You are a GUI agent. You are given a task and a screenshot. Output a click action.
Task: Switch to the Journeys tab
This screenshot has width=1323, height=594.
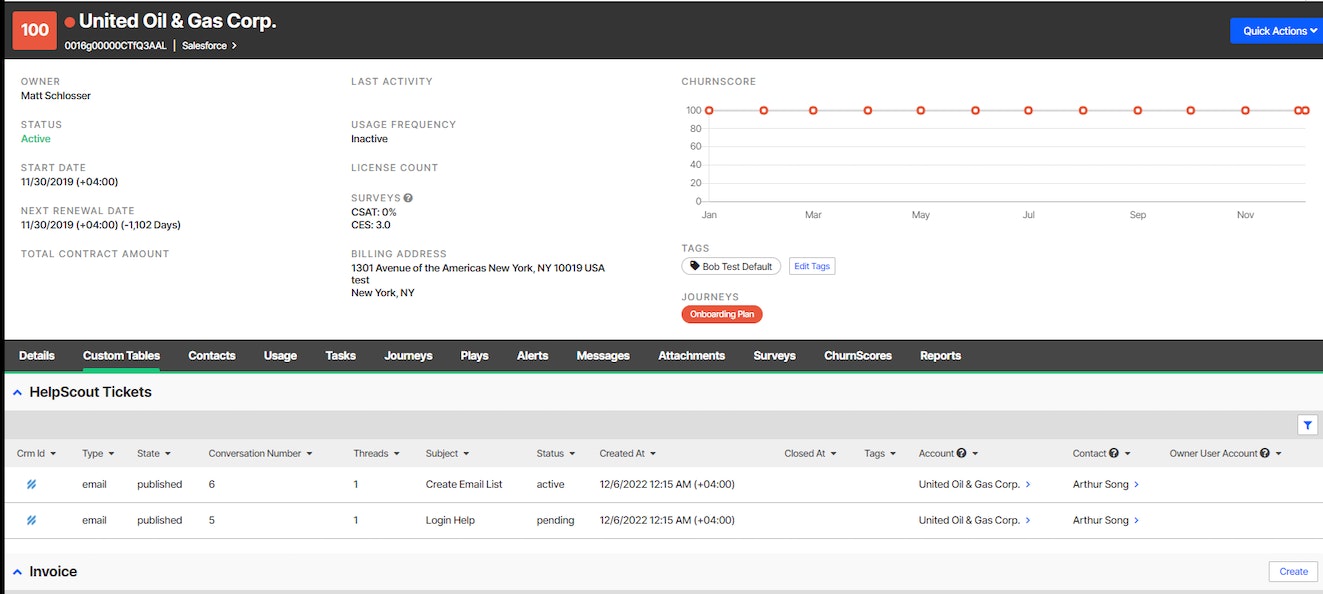pyautogui.click(x=408, y=355)
